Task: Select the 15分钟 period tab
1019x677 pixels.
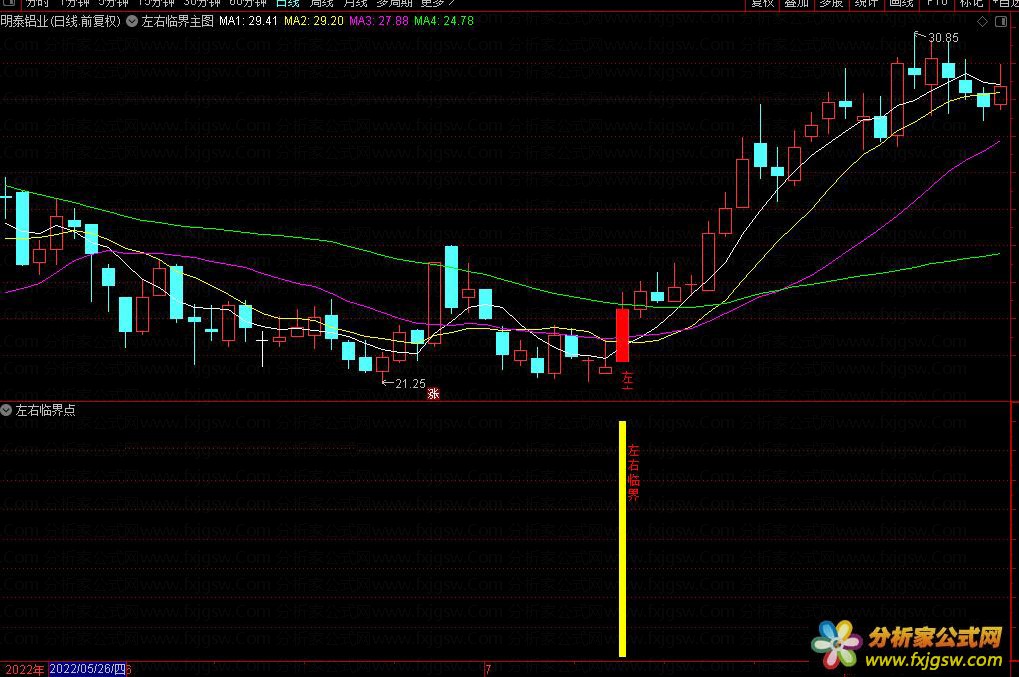Action: (x=156, y=3)
